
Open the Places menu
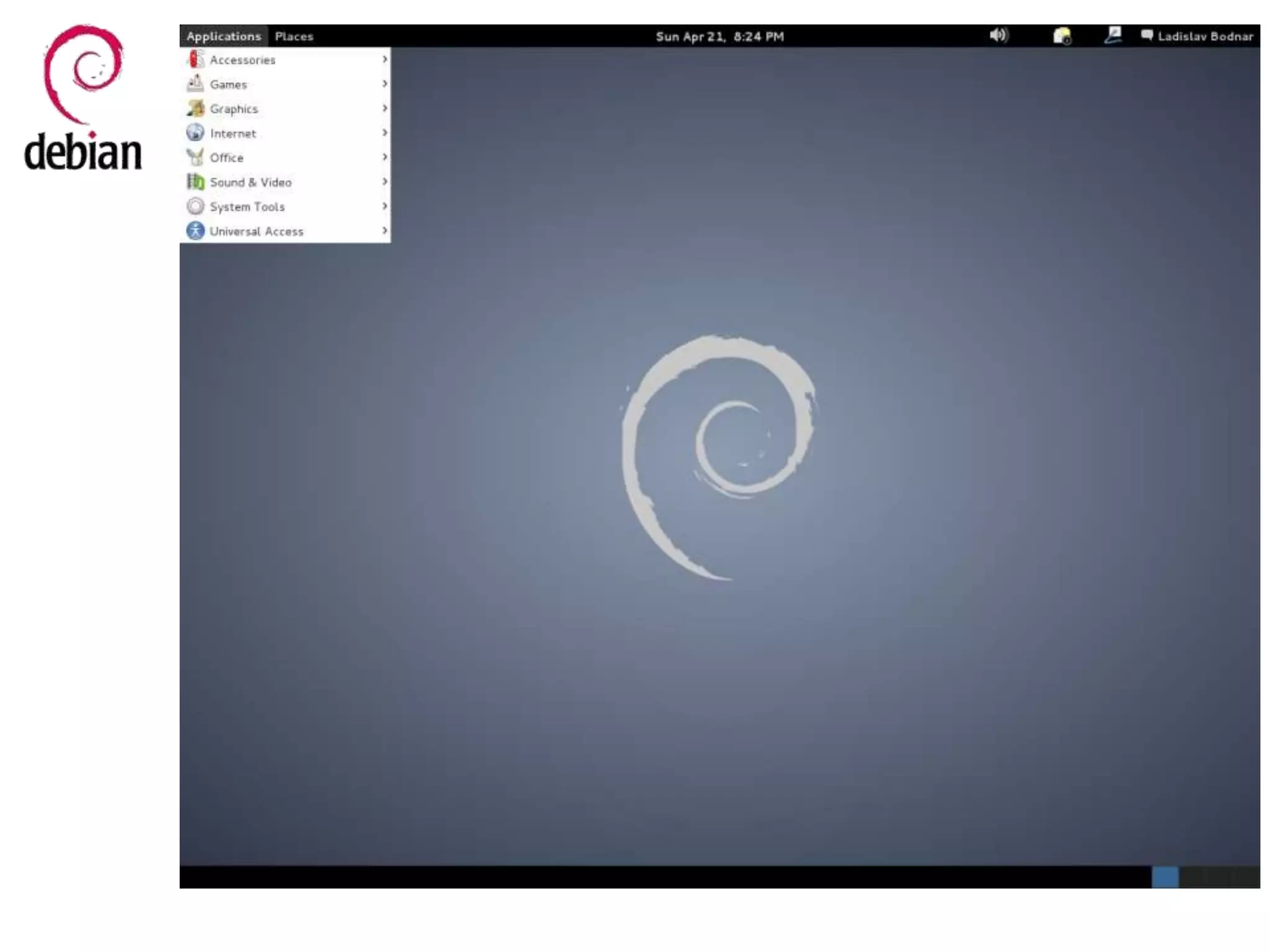(x=294, y=37)
